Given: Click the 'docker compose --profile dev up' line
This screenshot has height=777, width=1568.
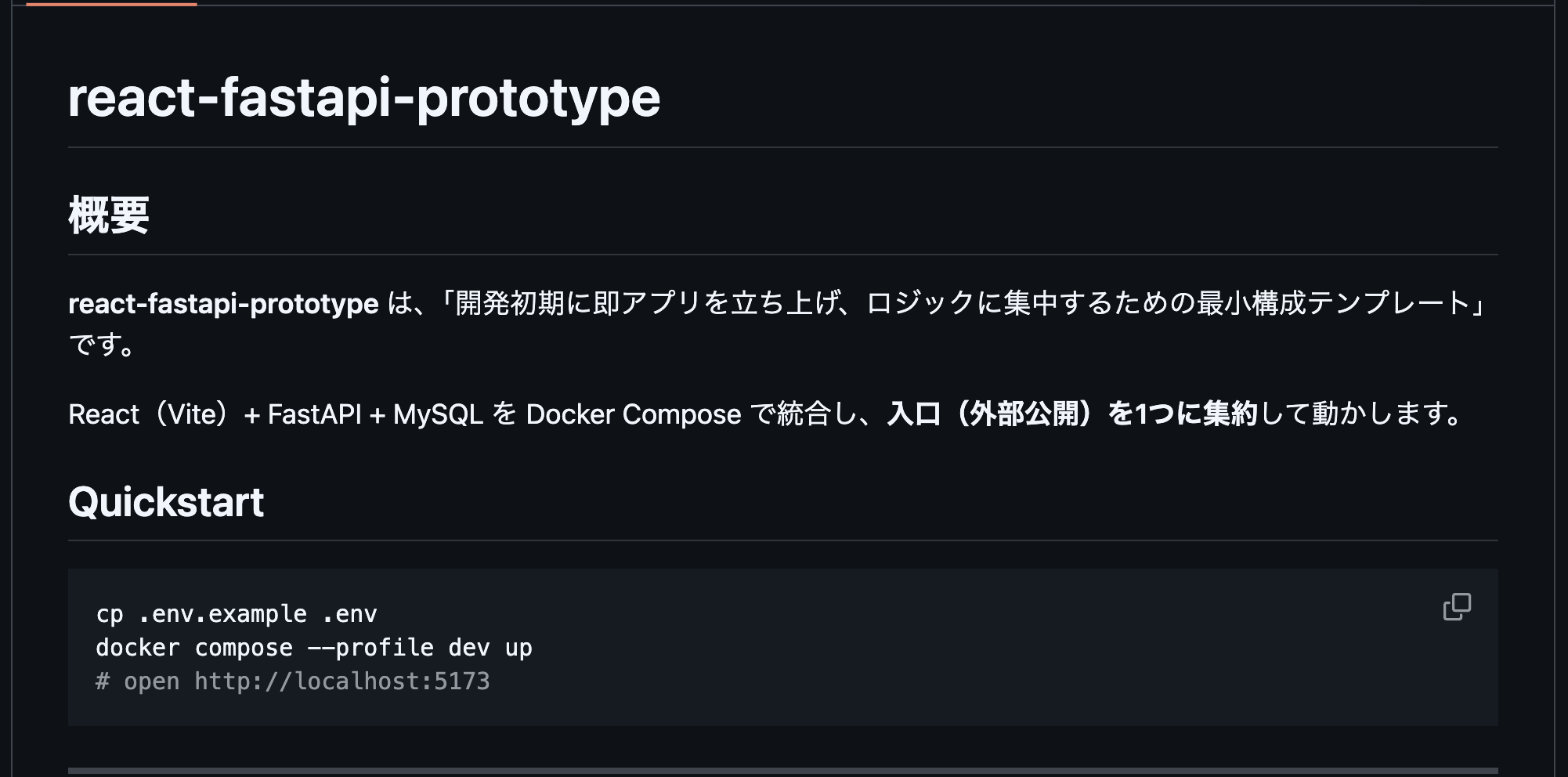Looking at the screenshot, I should (x=313, y=648).
